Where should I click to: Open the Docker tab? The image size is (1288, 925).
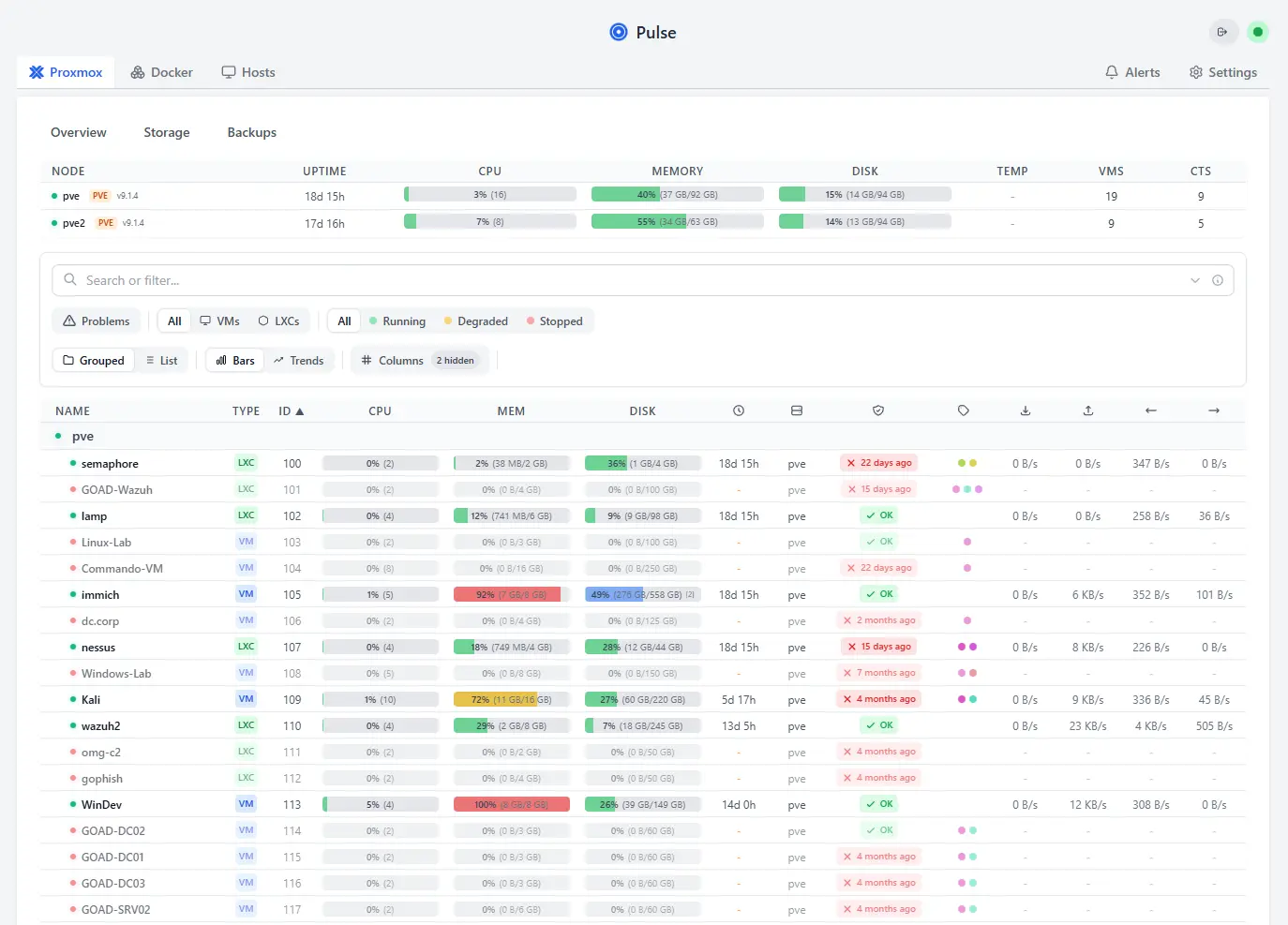point(161,72)
